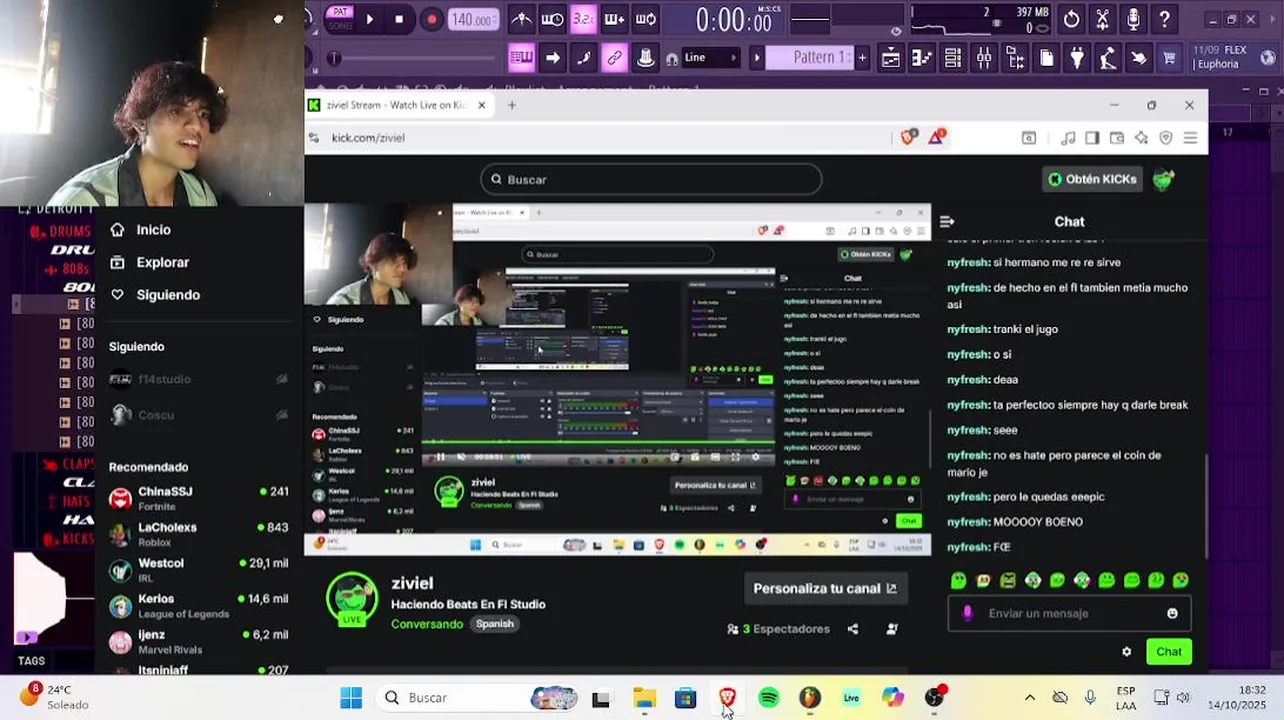Open recommended channel Kerios
The image size is (1284, 720).
(198, 606)
